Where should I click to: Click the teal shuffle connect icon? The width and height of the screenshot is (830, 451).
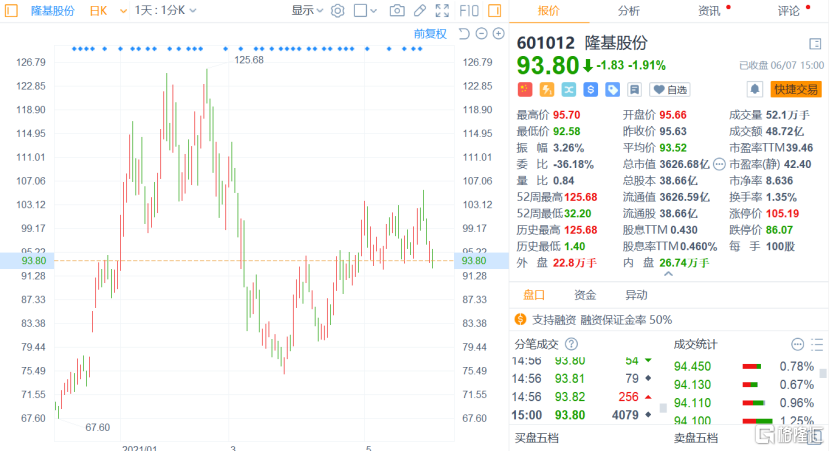pos(569,89)
